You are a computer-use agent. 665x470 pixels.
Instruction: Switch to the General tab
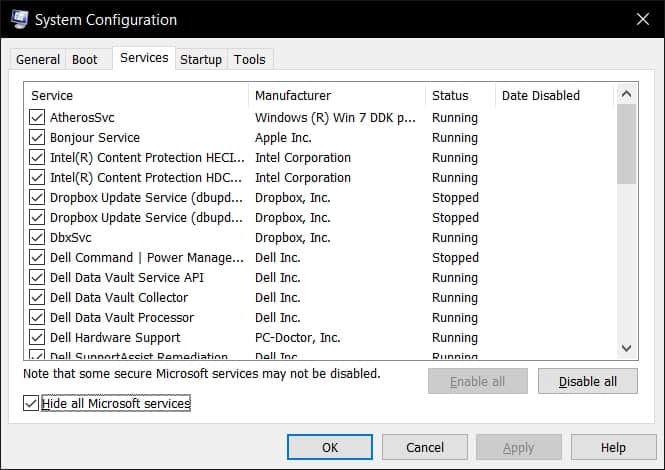pyautogui.click(x=37, y=59)
